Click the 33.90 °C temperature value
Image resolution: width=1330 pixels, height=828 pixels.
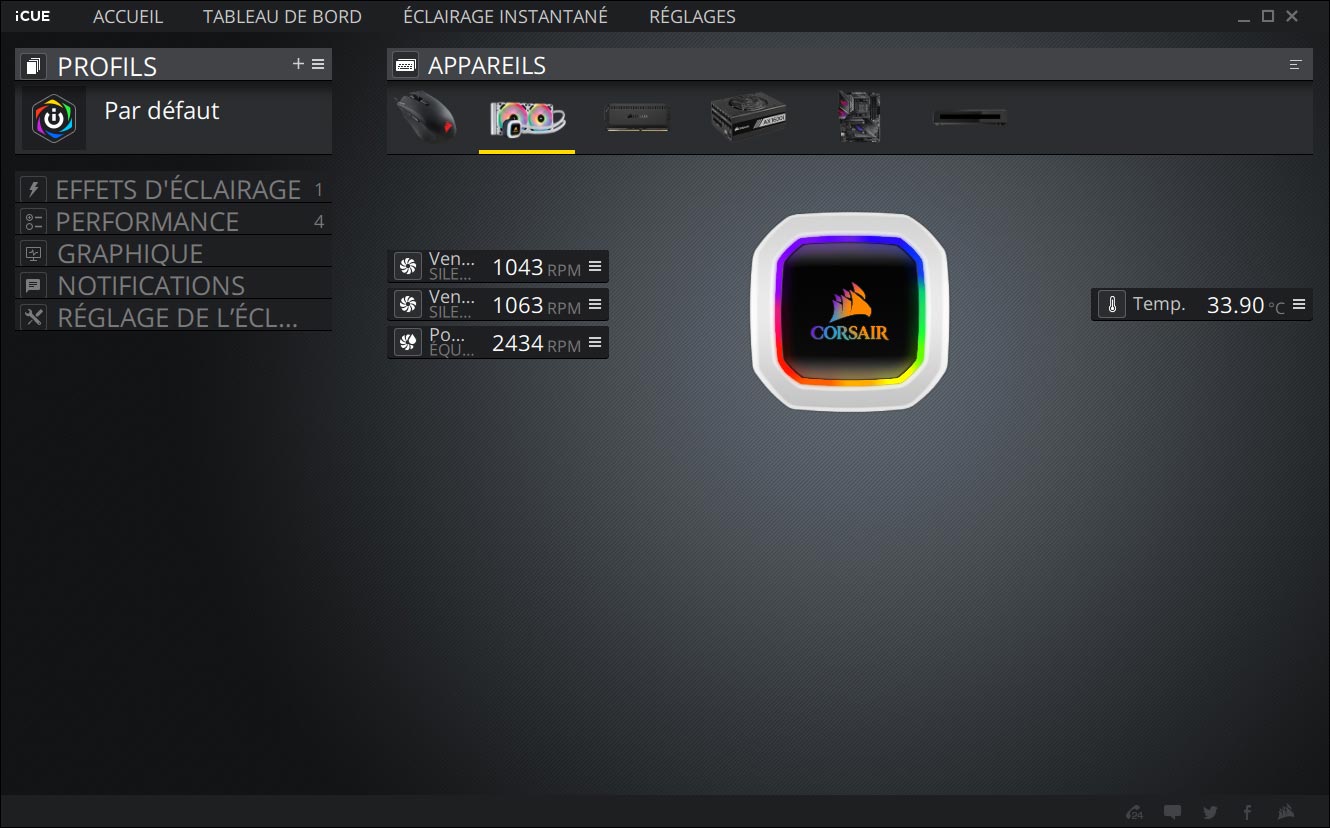[x=1246, y=306]
